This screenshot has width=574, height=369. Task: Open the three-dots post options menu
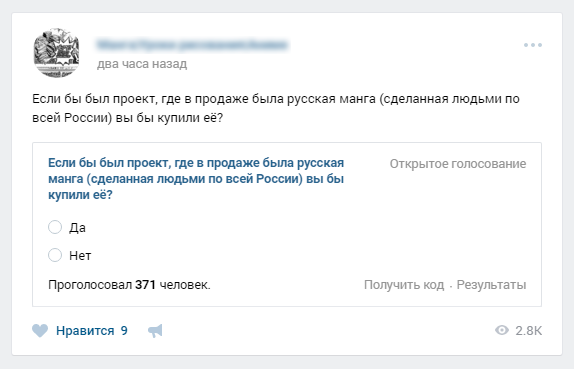(533, 45)
